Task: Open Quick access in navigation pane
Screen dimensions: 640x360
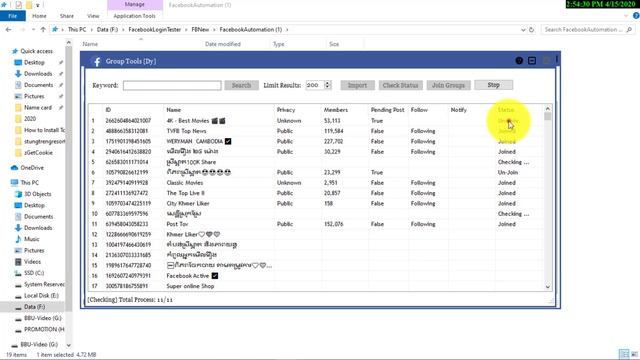Action: click(x=36, y=51)
